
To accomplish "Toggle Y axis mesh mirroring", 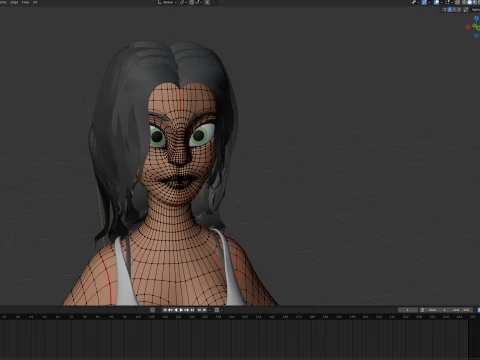I will click(x=454, y=10).
